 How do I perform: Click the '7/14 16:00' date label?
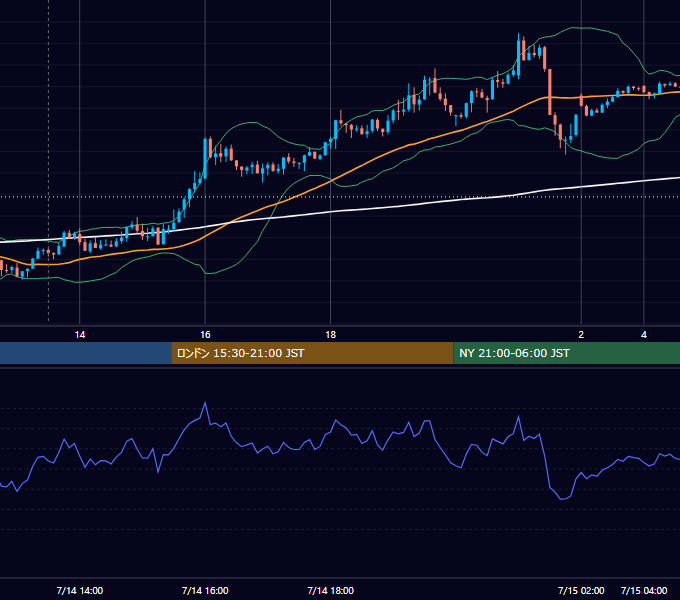pyautogui.click(x=205, y=591)
